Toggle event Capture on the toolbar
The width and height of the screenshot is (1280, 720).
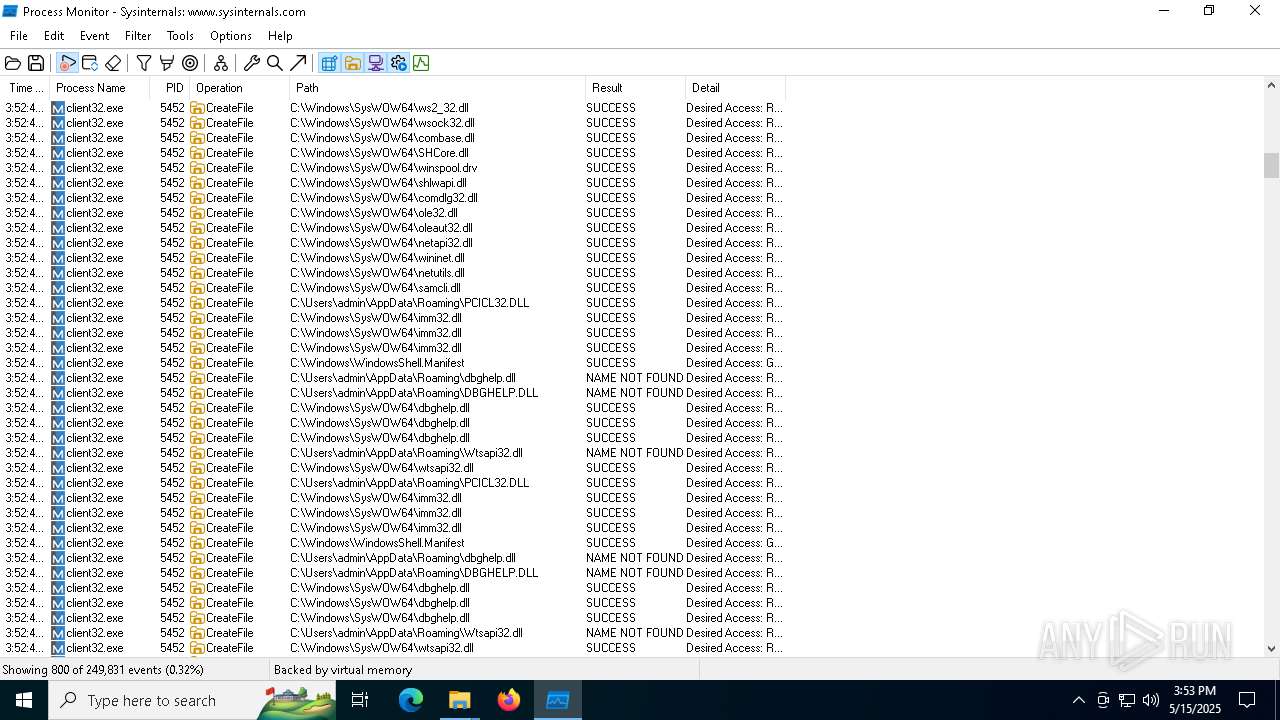click(67, 63)
